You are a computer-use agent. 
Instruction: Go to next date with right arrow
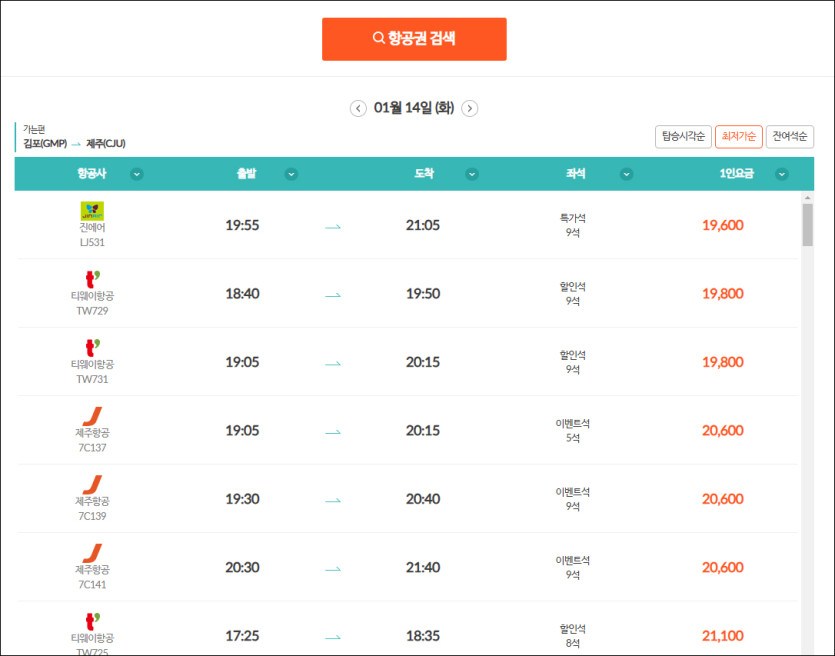469,109
